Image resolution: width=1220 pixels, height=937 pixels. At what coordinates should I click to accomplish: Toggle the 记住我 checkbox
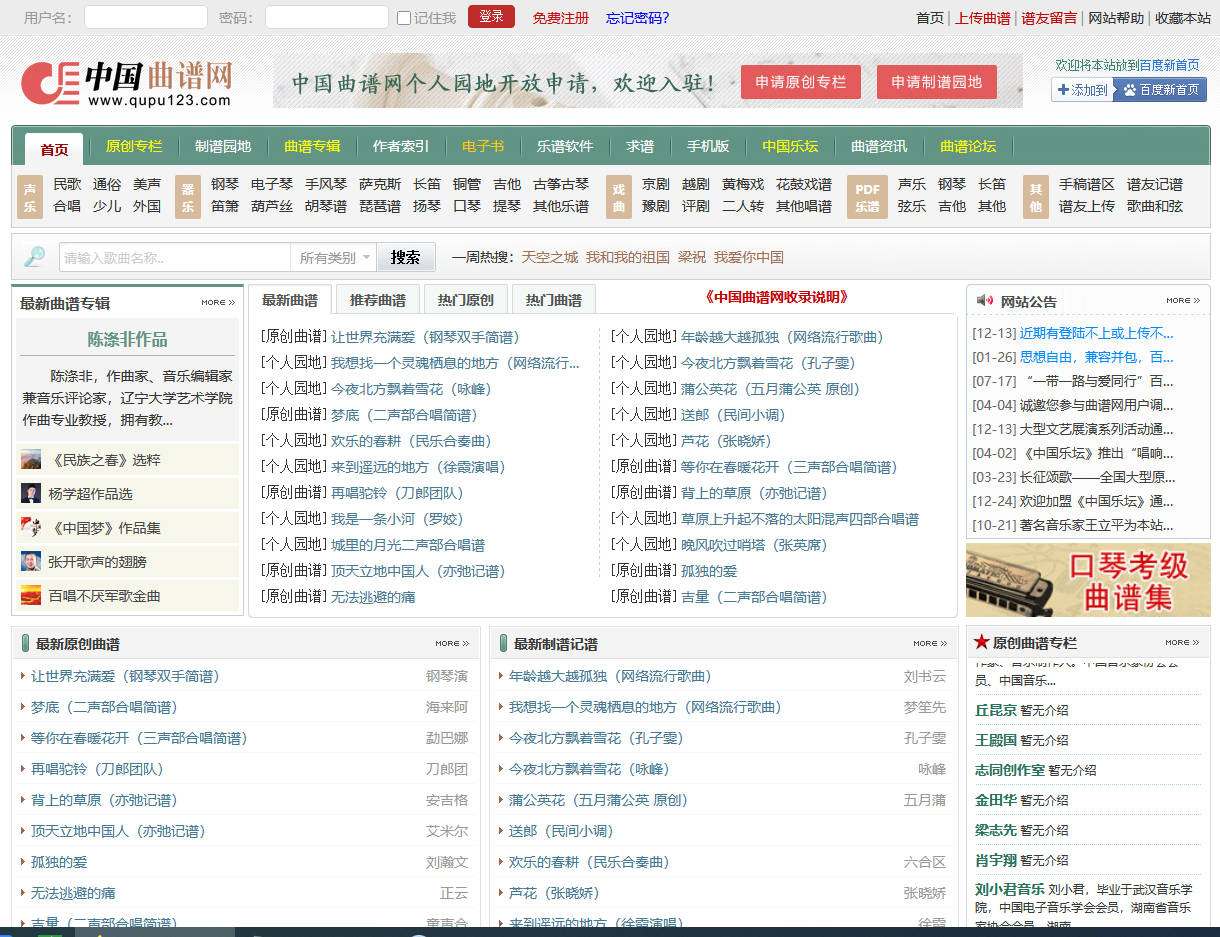point(404,18)
